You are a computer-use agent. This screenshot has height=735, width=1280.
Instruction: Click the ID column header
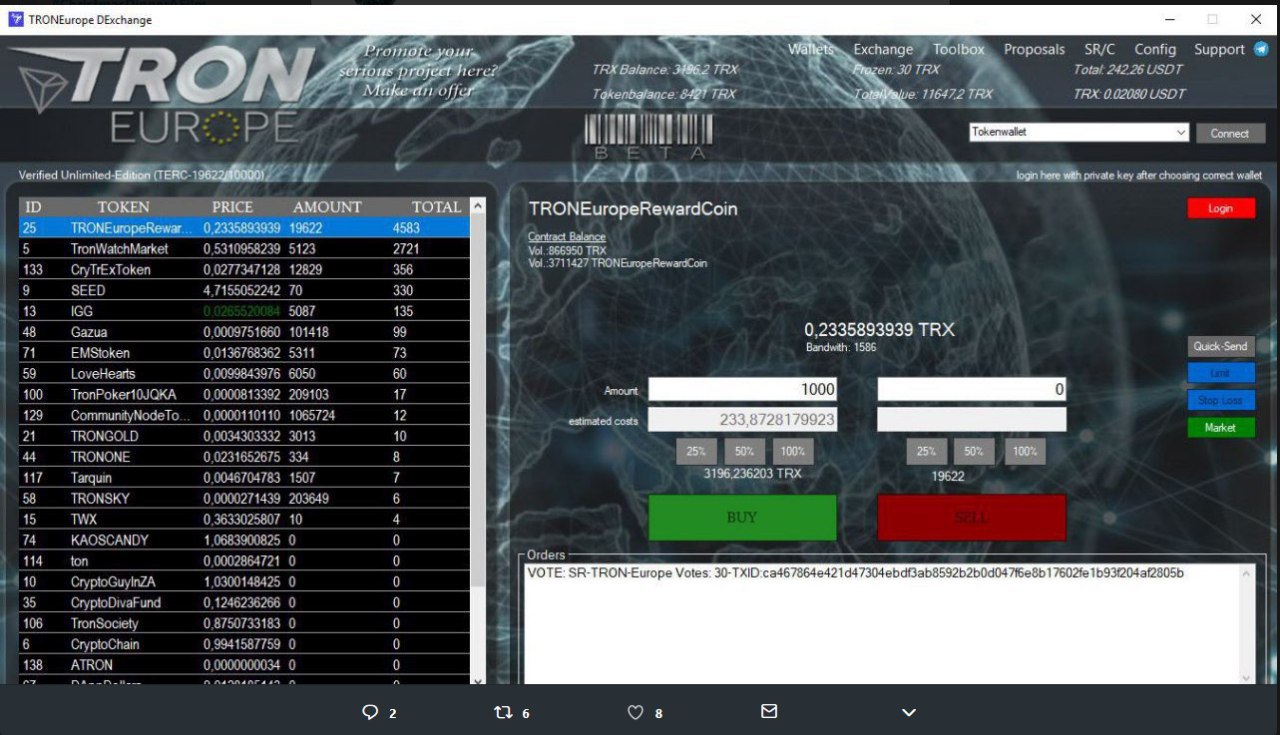33,207
